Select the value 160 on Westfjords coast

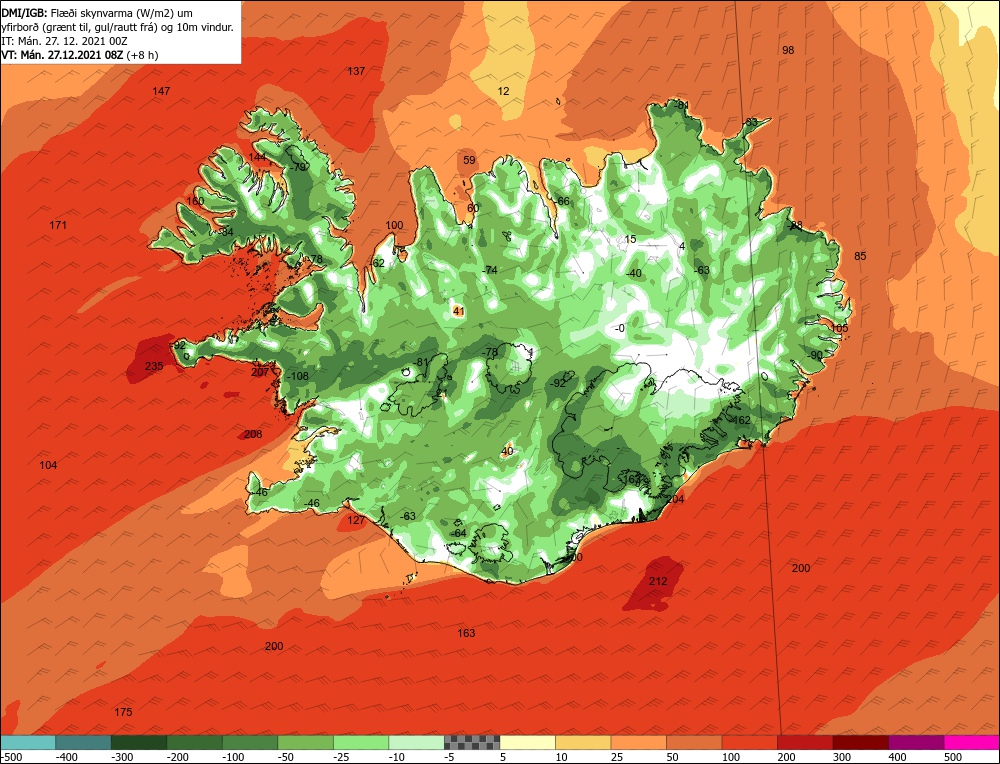point(195,201)
